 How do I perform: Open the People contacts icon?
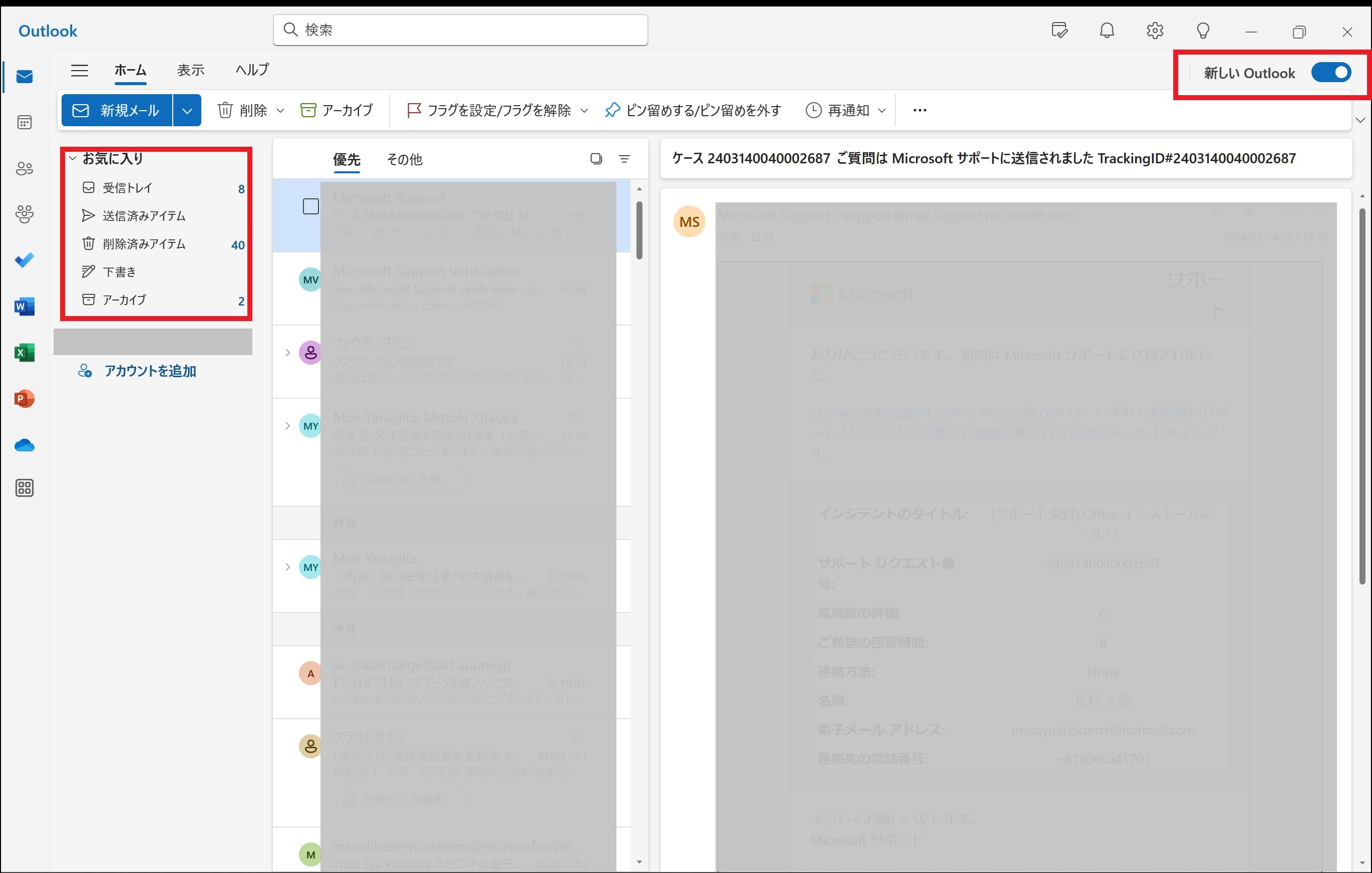click(x=25, y=169)
